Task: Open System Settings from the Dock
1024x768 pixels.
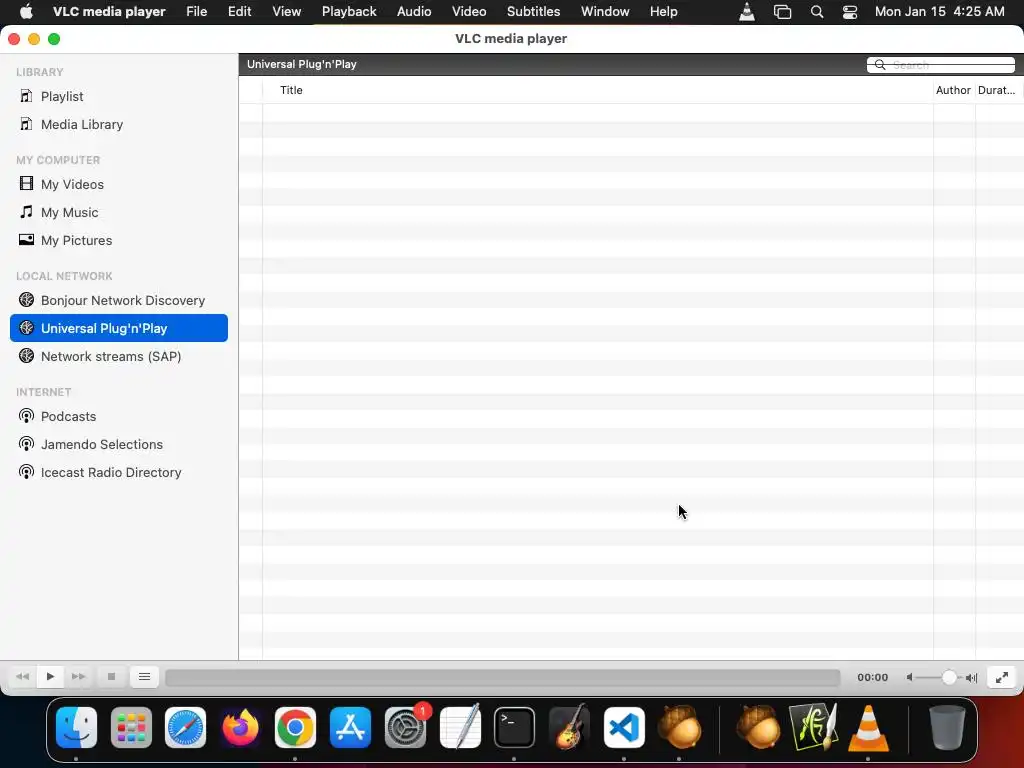Action: click(405, 728)
